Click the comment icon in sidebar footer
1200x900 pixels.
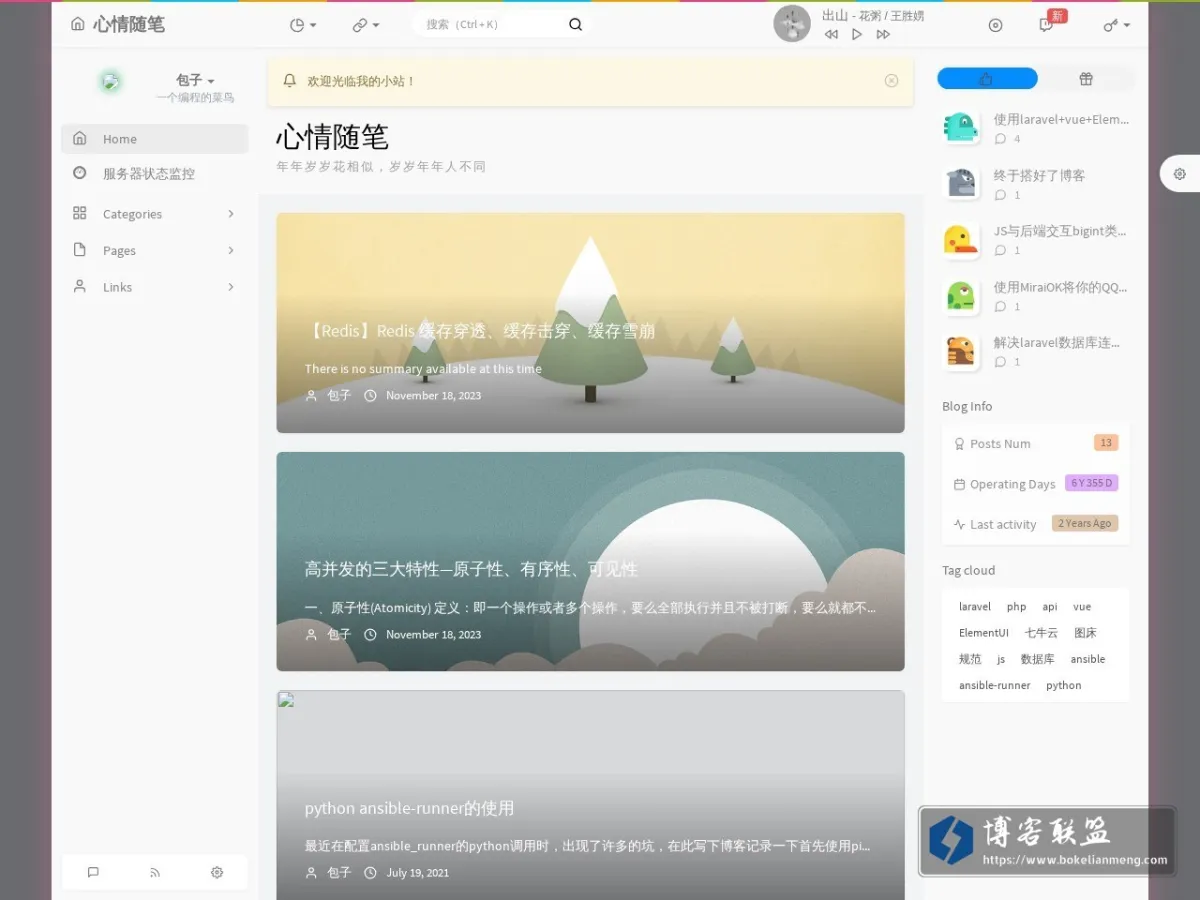pos(93,872)
